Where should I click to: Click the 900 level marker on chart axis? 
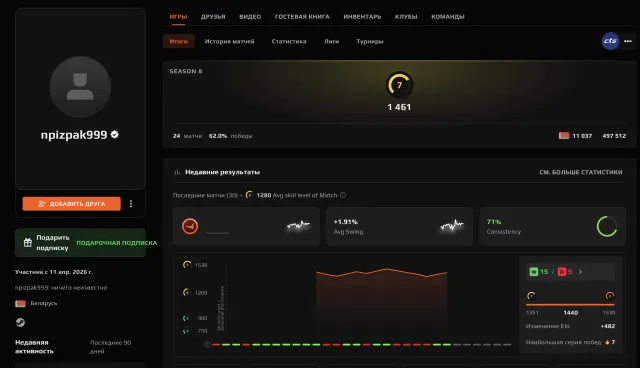pos(186,318)
